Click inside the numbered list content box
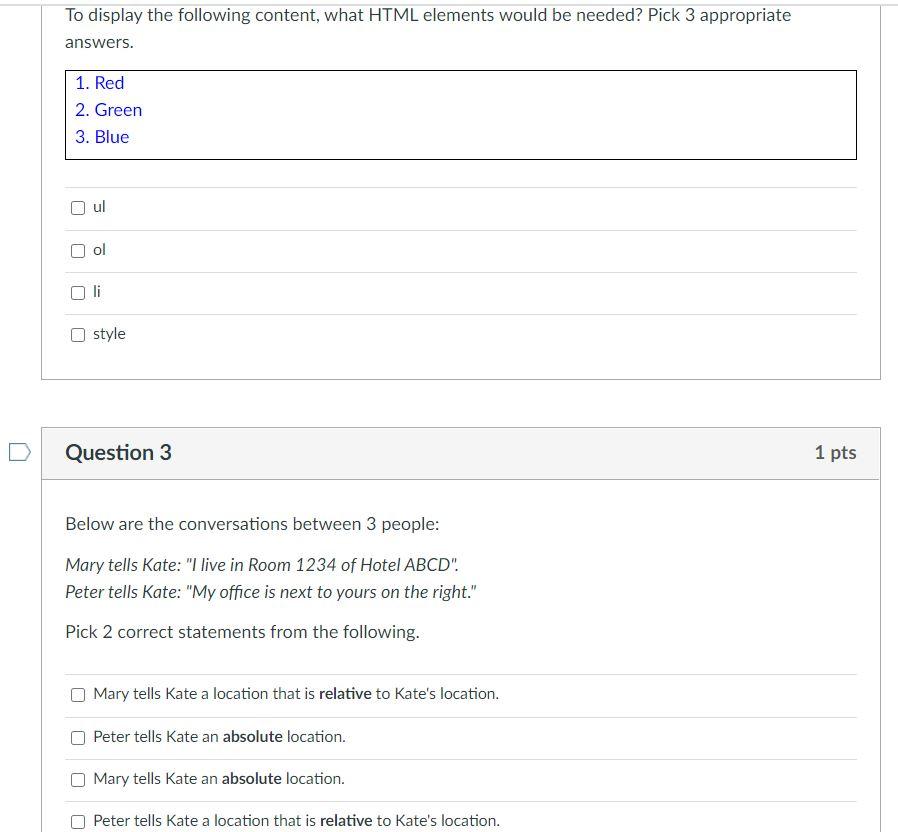 tap(460, 114)
